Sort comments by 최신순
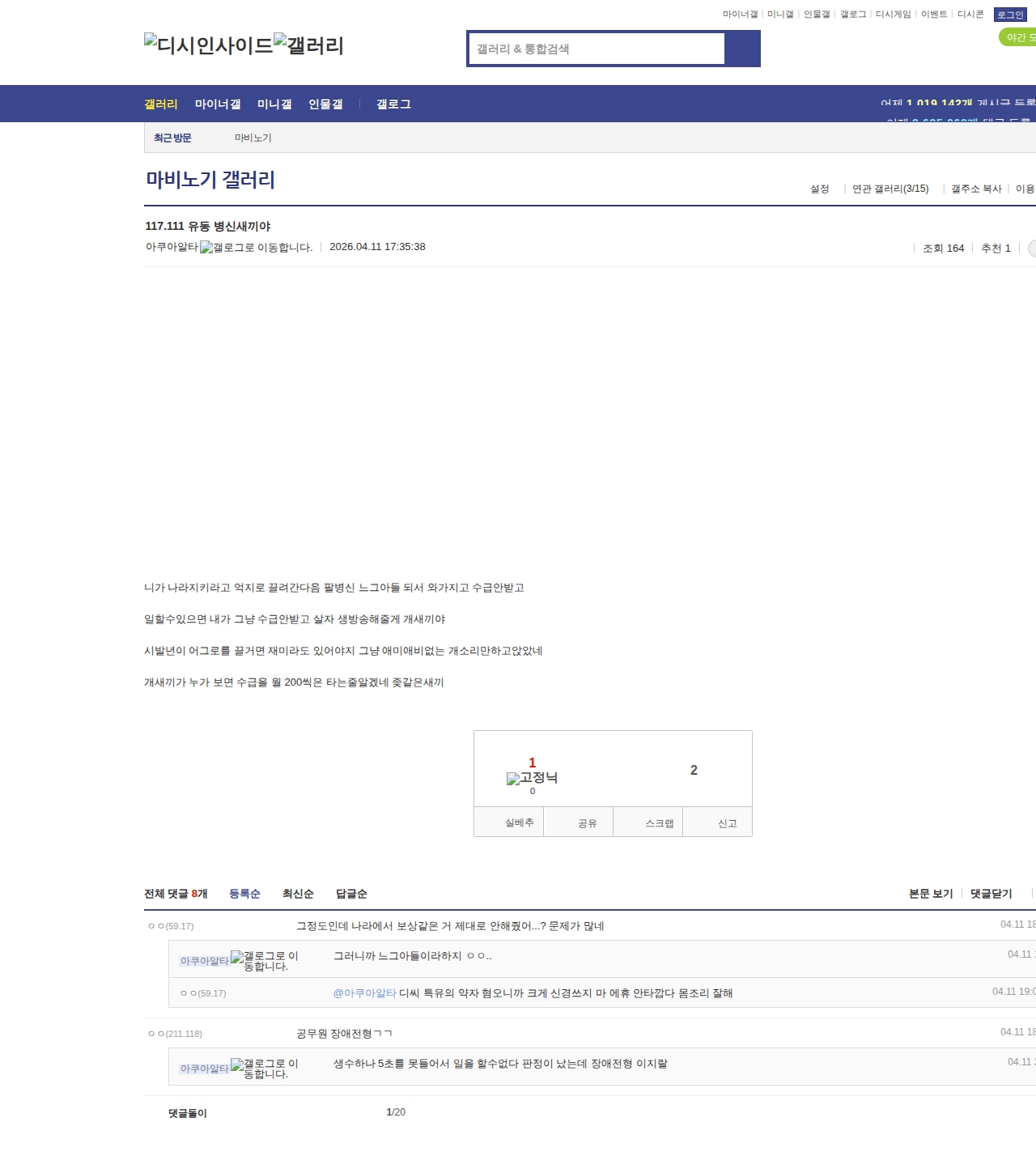The image size is (1036, 1156). (298, 894)
